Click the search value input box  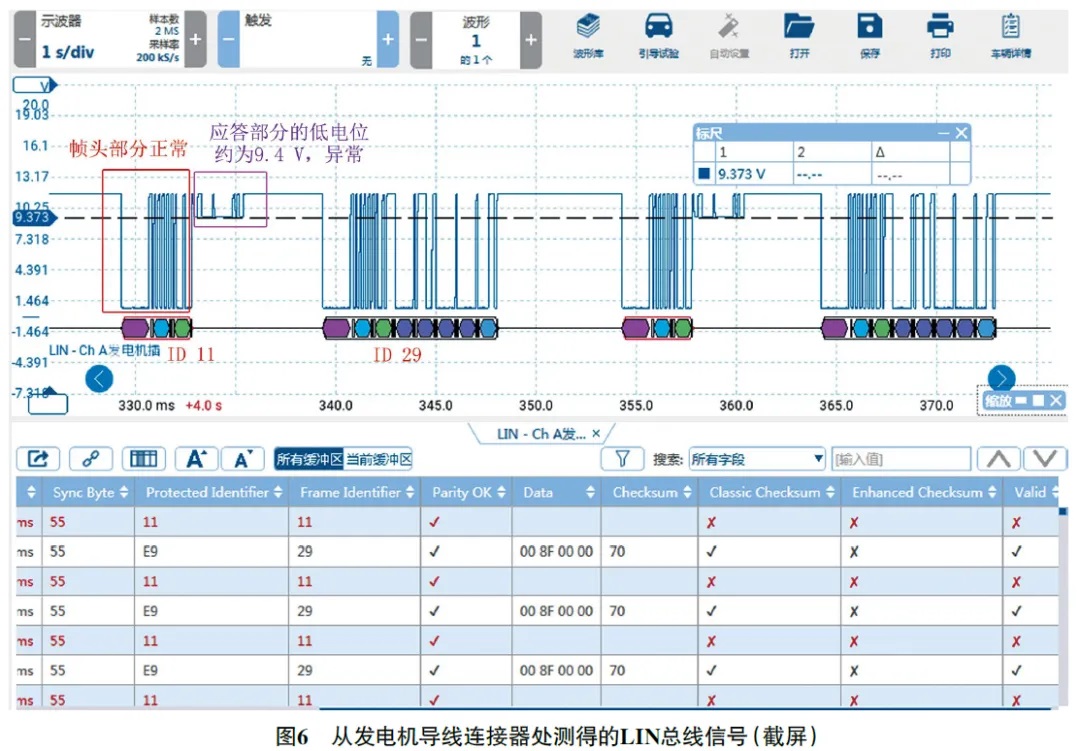(901, 459)
